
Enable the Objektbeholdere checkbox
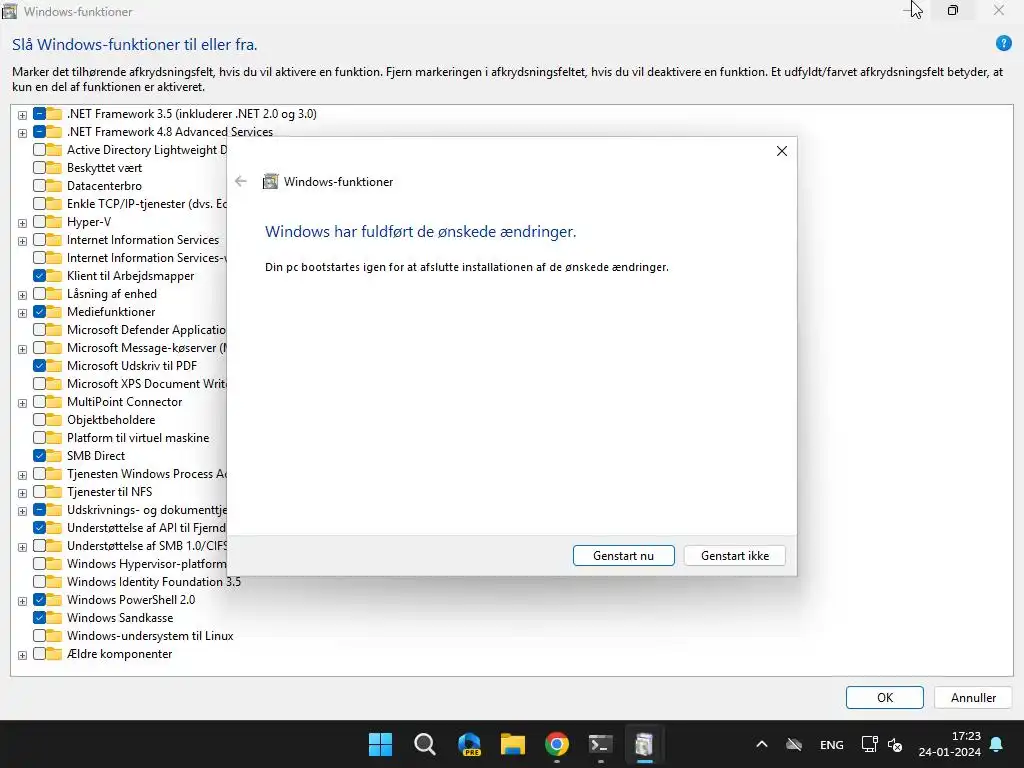tap(39, 419)
